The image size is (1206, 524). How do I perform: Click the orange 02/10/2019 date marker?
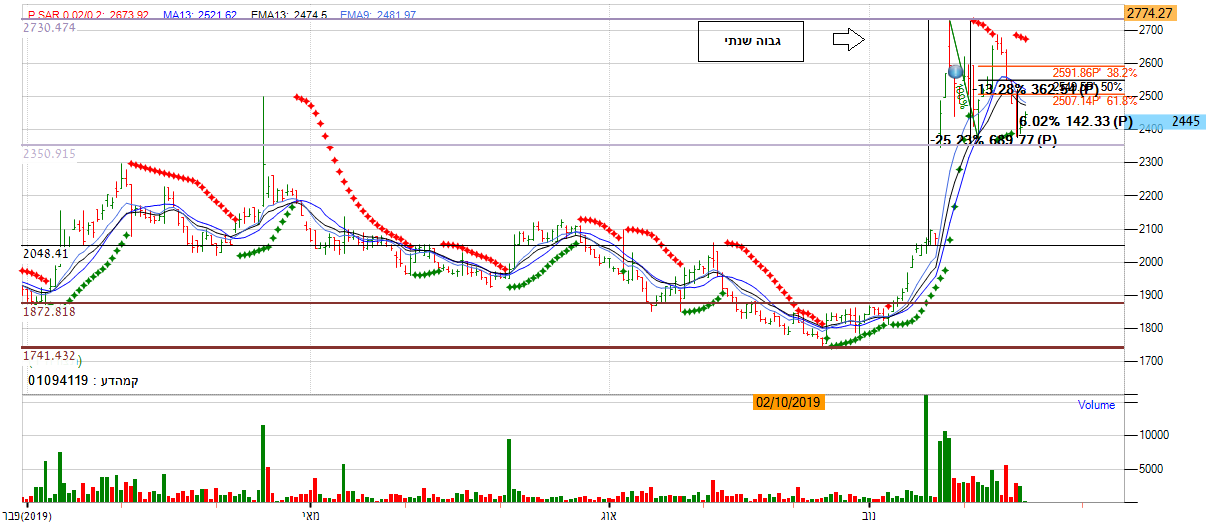pos(789,402)
